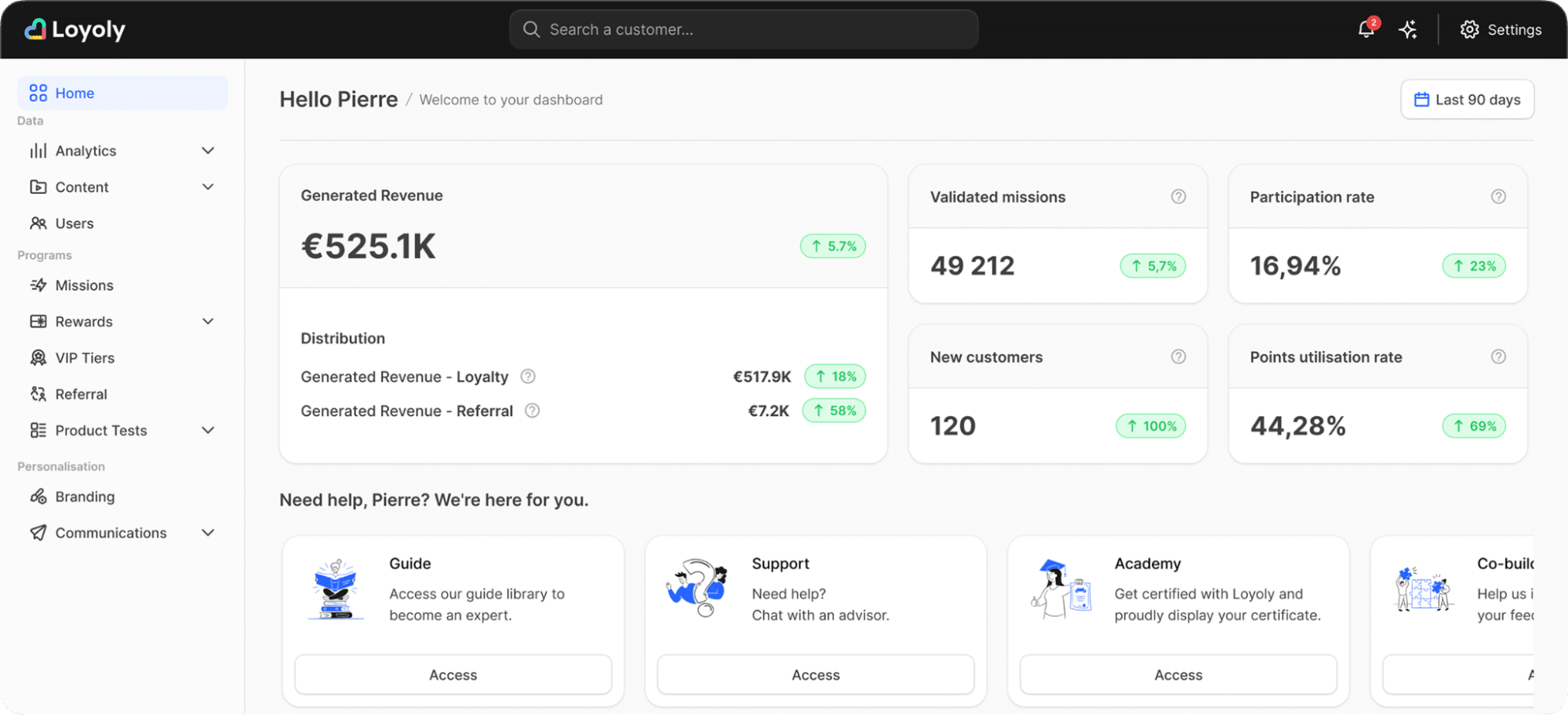1568x715 pixels.
Task: Click info icon beside Generated Revenue - Referral
Action: (532, 410)
